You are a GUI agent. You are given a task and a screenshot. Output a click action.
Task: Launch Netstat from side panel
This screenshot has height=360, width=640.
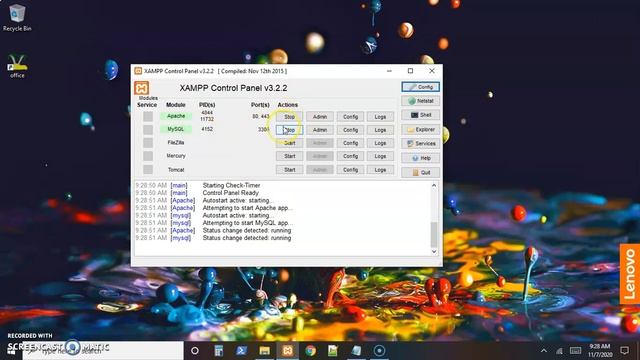pyautogui.click(x=420, y=101)
